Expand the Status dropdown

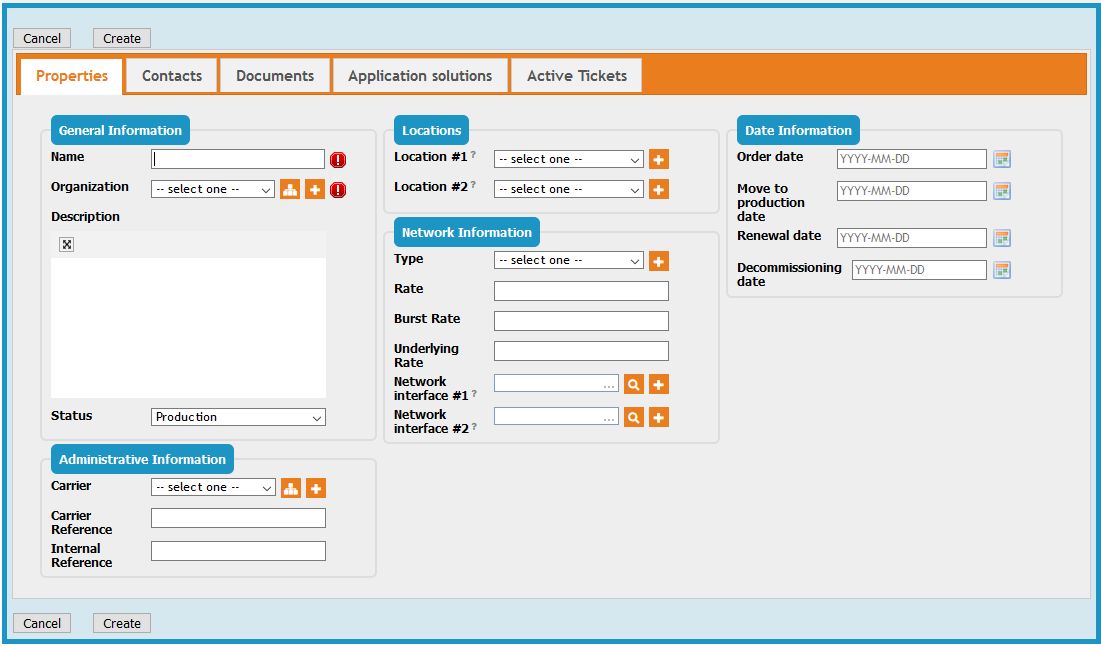tap(238, 417)
